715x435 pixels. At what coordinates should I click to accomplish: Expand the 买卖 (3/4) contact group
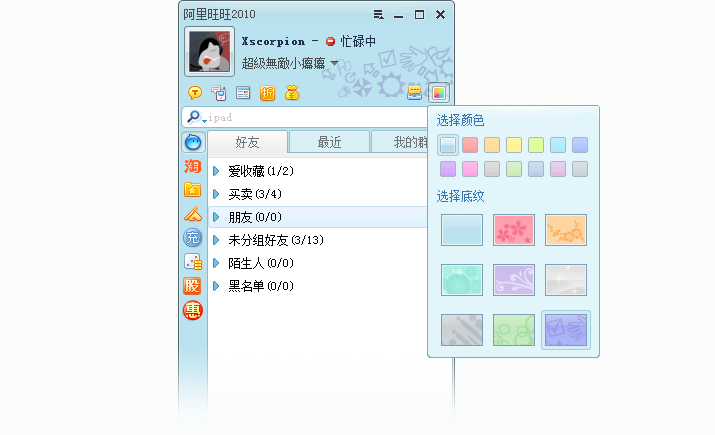coord(216,194)
